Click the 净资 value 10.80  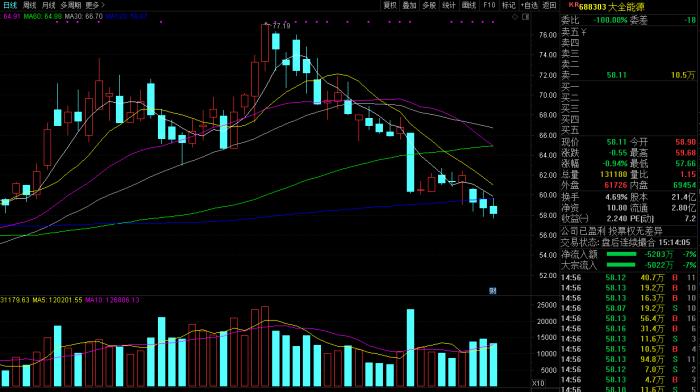617,208
